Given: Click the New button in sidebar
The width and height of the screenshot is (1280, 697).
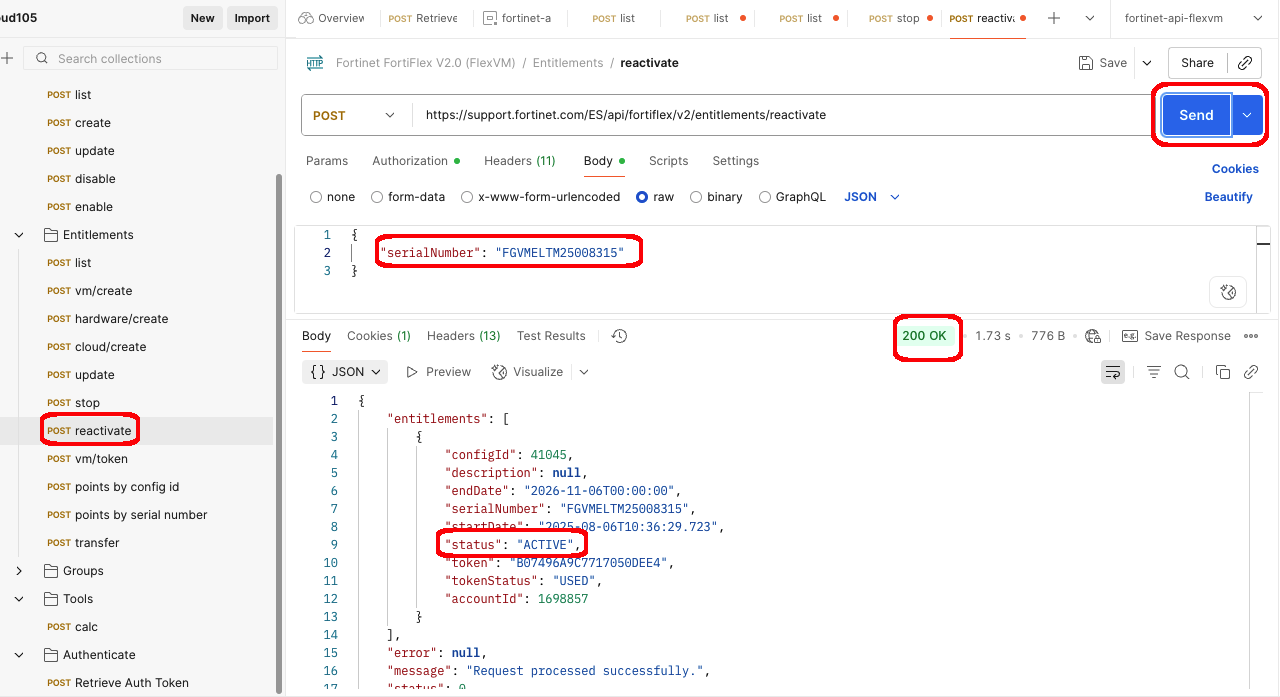Looking at the screenshot, I should pyautogui.click(x=203, y=18).
